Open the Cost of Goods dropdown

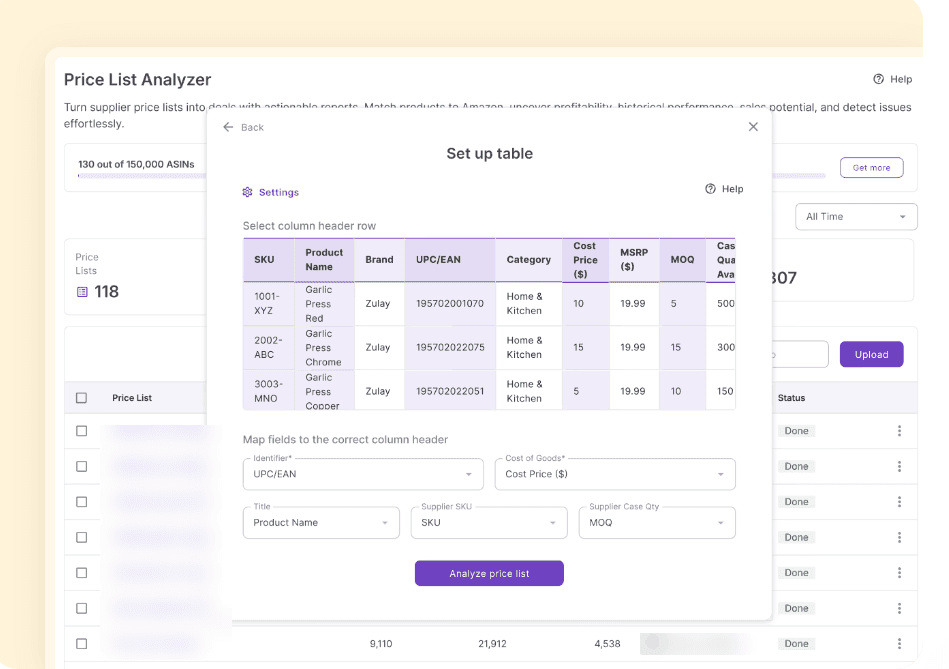click(x=615, y=474)
